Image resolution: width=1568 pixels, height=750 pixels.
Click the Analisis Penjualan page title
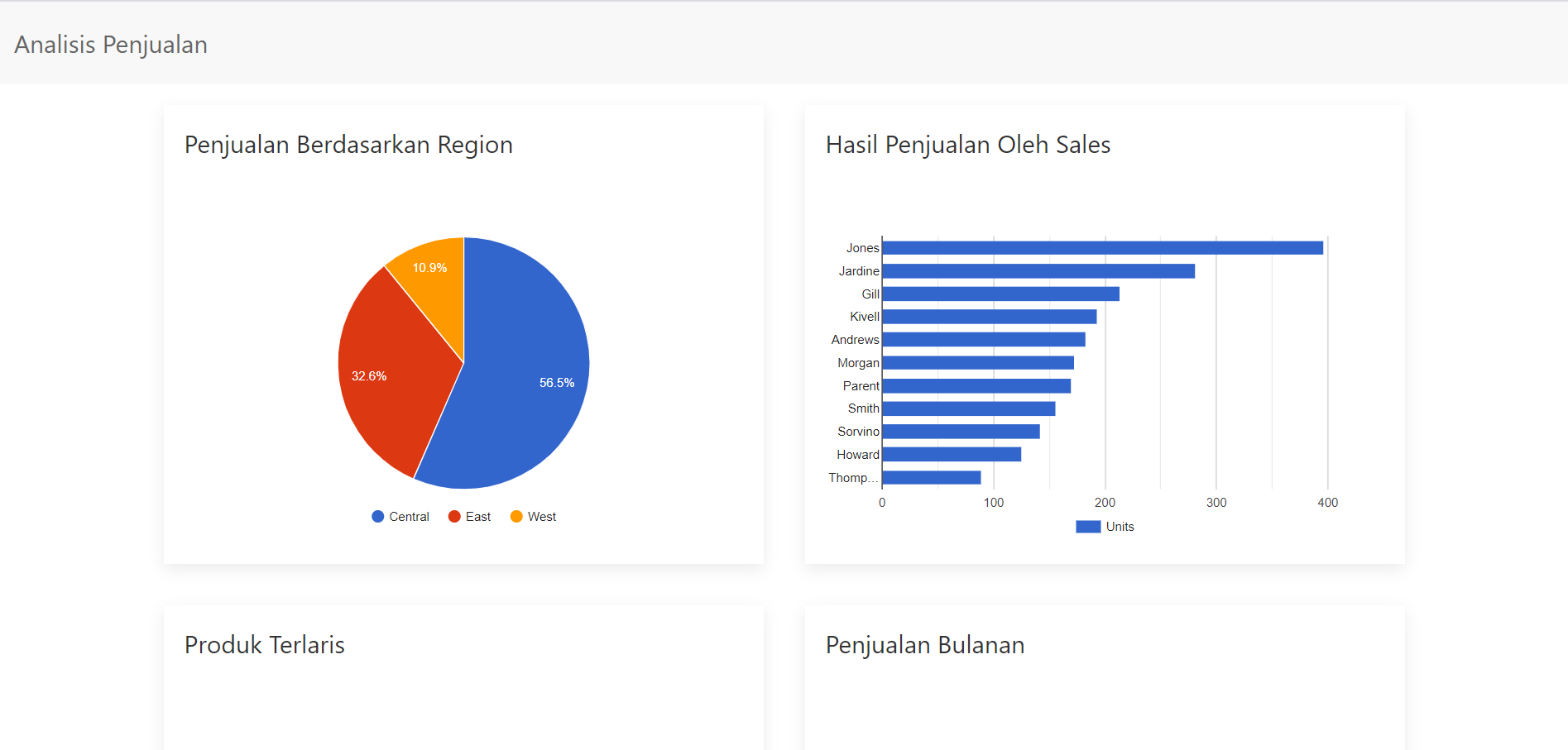click(x=111, y=45)
